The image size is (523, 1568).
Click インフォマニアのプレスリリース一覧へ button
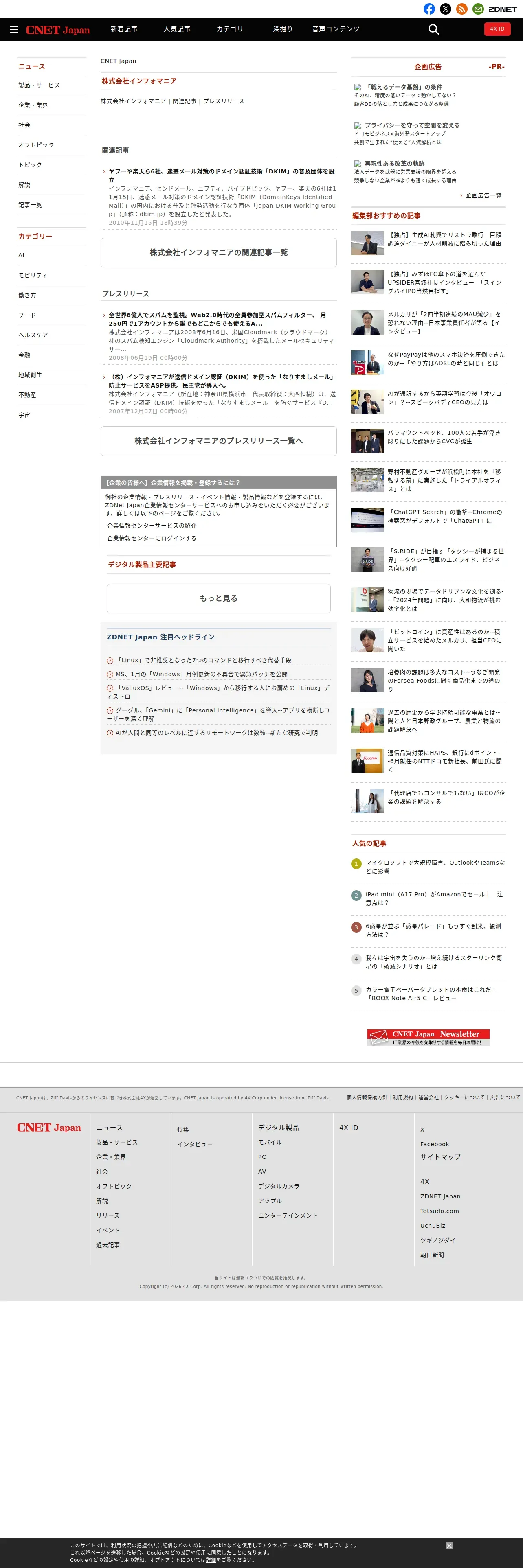pos(219,441)
